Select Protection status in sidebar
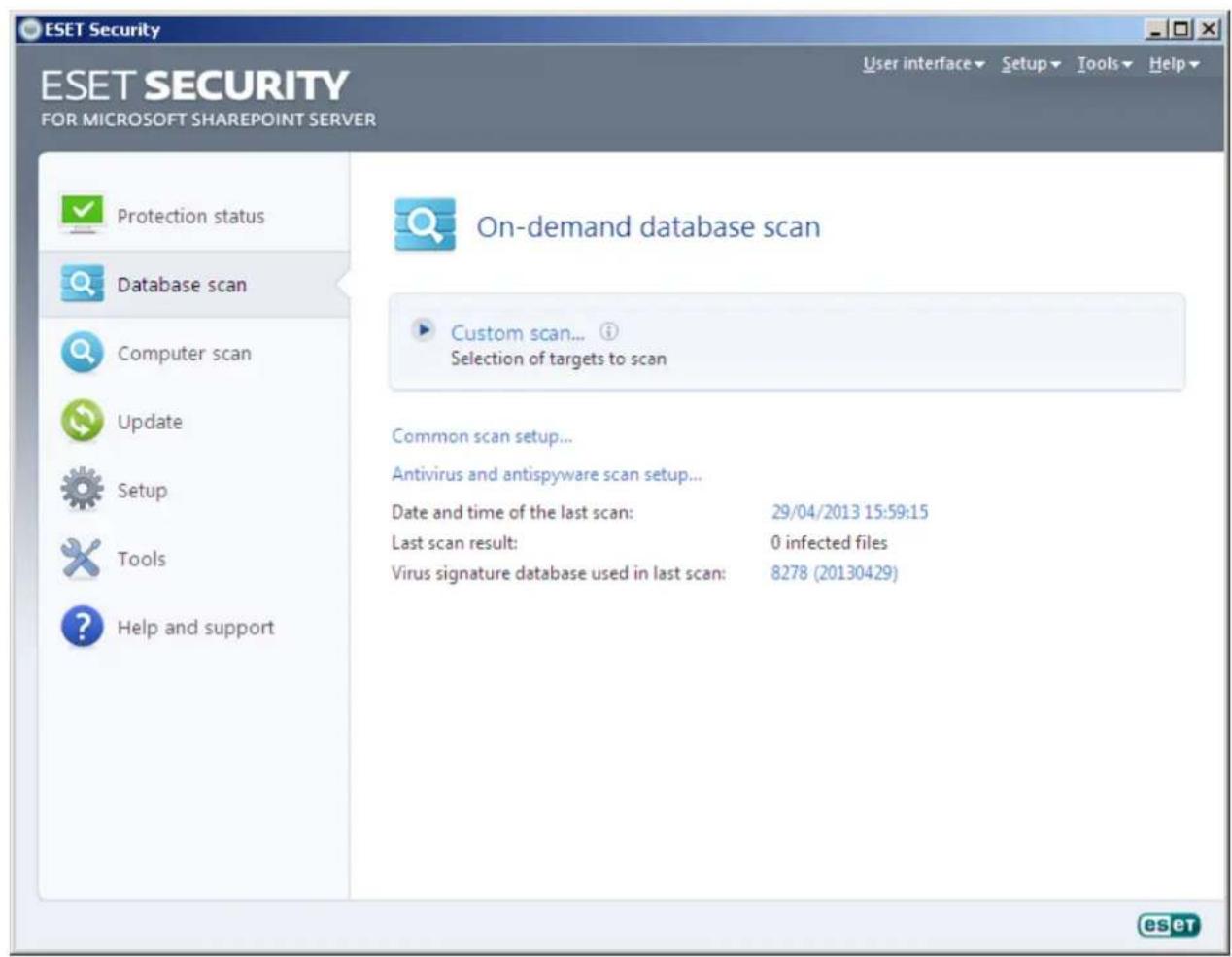The width and height of the screenshot is (1232, 957). 194,216
